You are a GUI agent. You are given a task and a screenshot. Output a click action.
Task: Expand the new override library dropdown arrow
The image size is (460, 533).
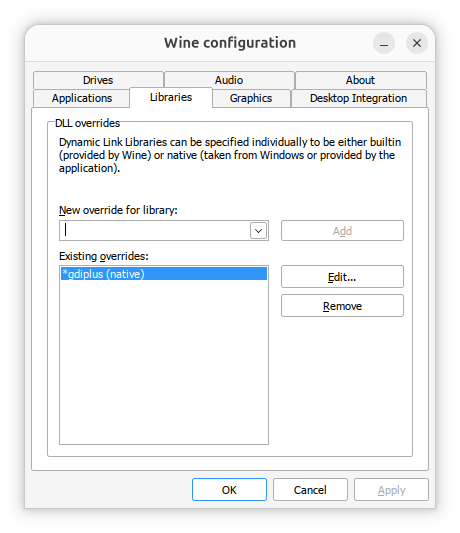click(x=258, y=231)
